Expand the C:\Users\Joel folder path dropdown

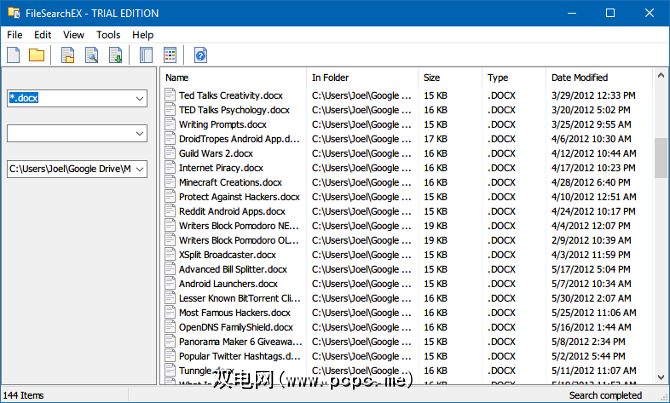[x=139, y=169]
